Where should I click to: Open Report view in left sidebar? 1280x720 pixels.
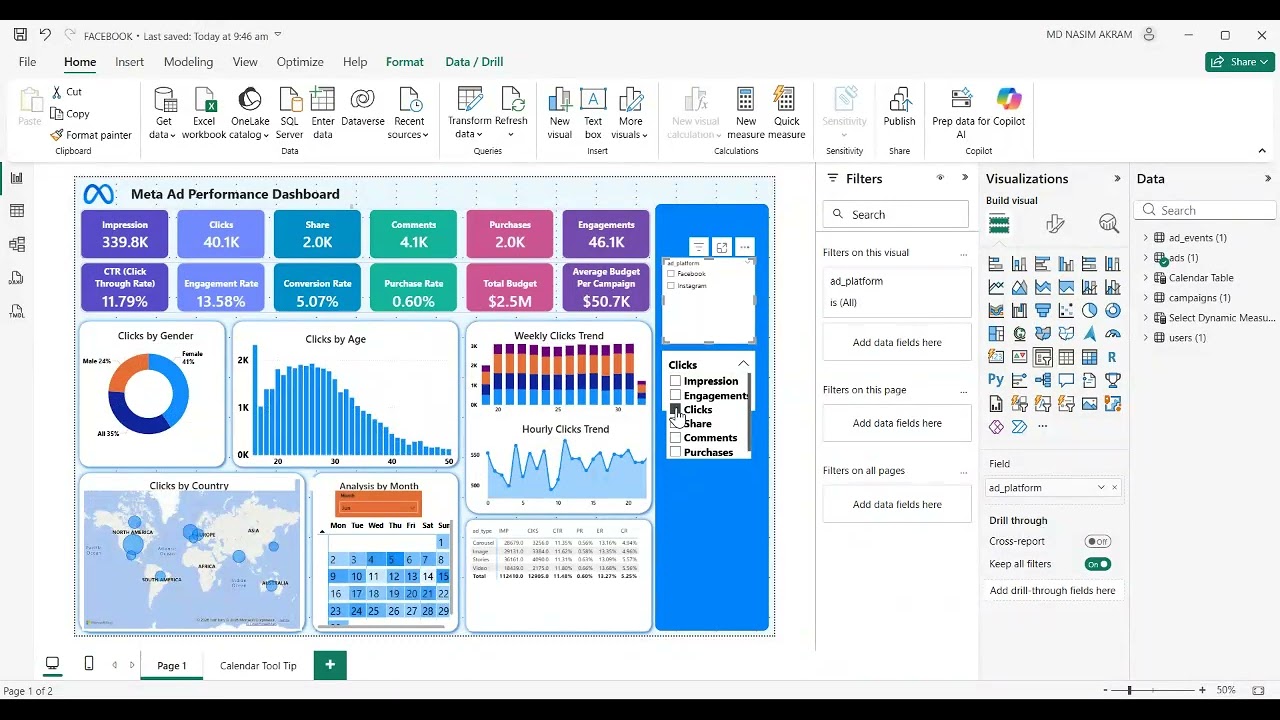point(16,178)
